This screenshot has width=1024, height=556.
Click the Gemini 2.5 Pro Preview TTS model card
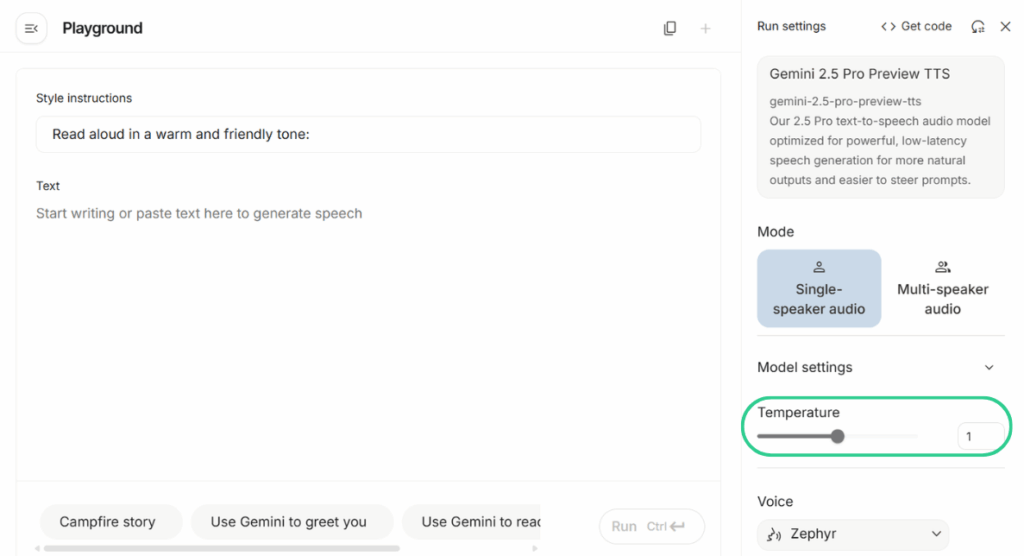(x=880, y=126)
